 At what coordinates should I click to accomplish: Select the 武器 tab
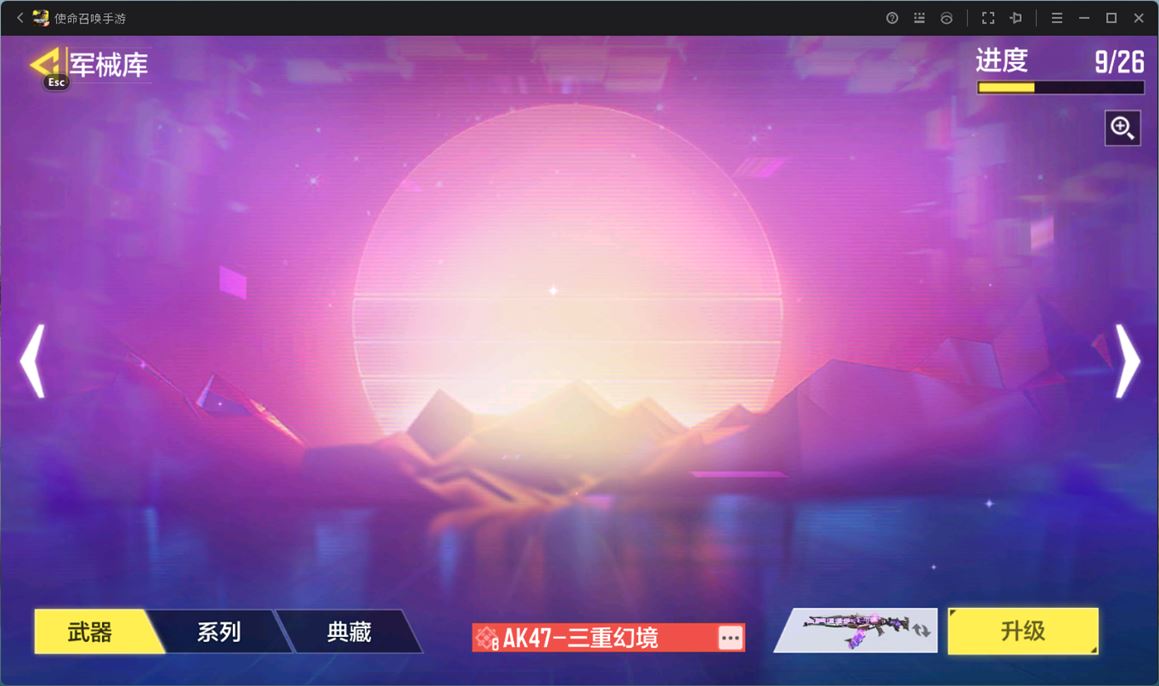91,631
